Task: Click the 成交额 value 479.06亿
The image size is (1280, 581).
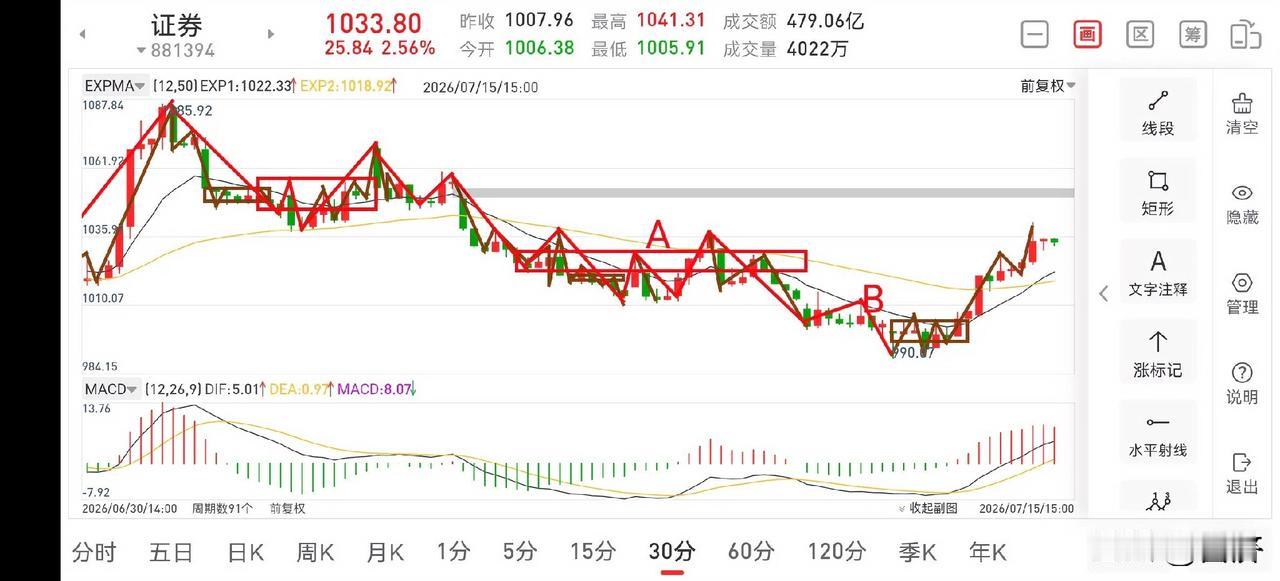Action: tap(826, 21)
